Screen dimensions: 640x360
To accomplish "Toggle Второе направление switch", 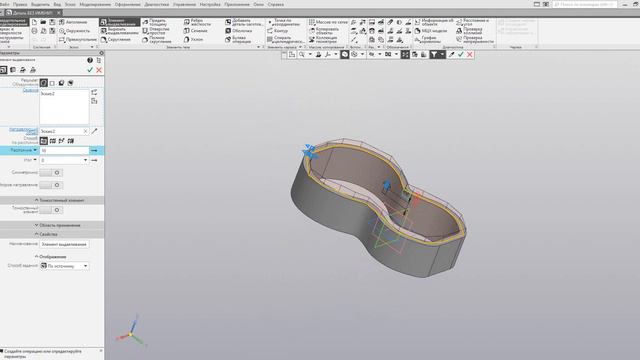I will click(x=51, y=185).
